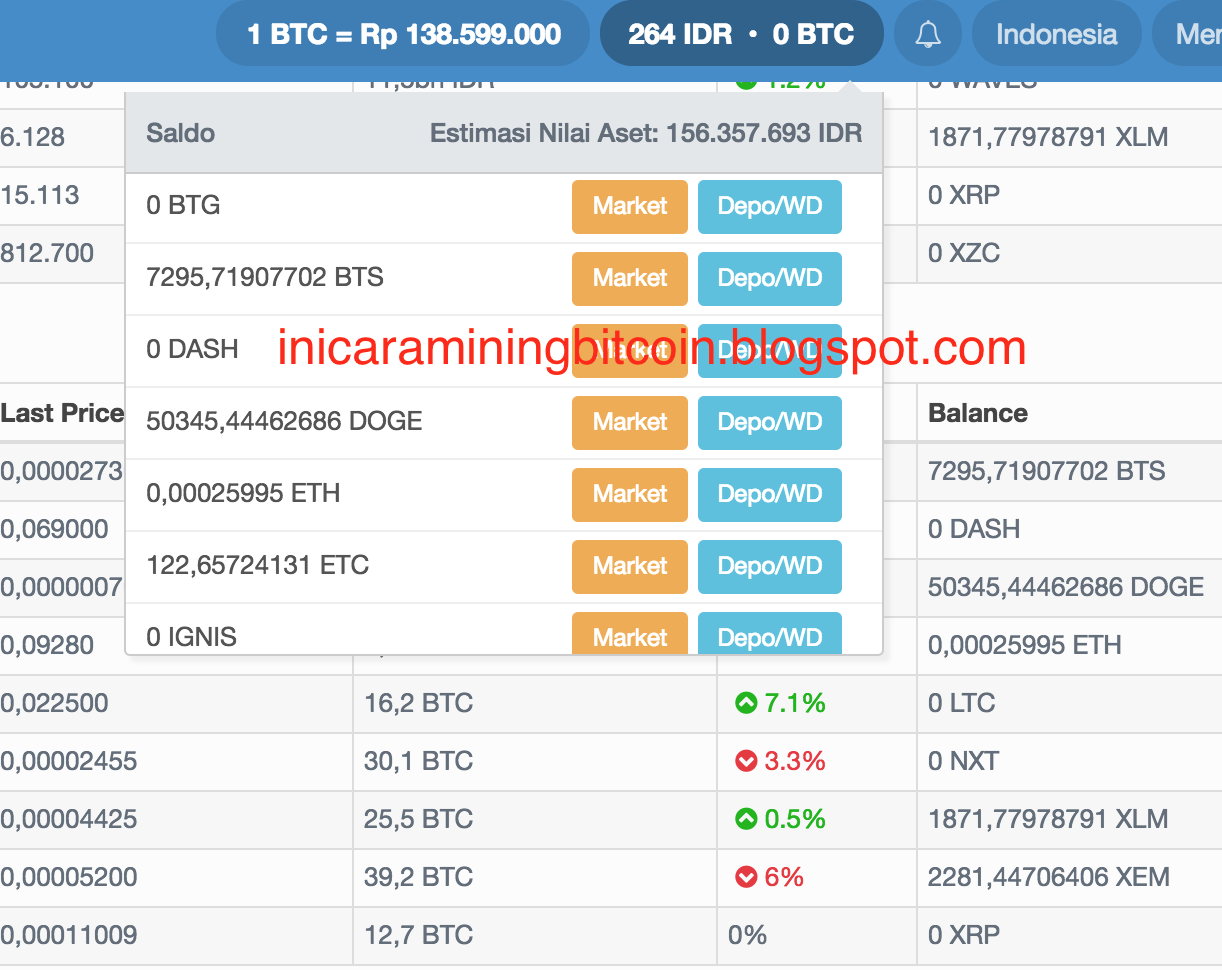Click the green up-arrow icon beside 0.5%

point(747,819)
